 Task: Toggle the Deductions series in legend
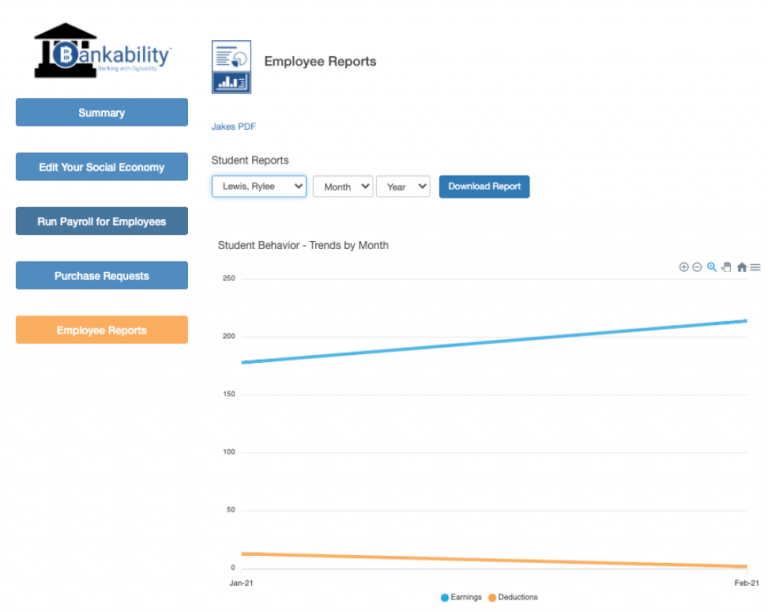point(512,597)
